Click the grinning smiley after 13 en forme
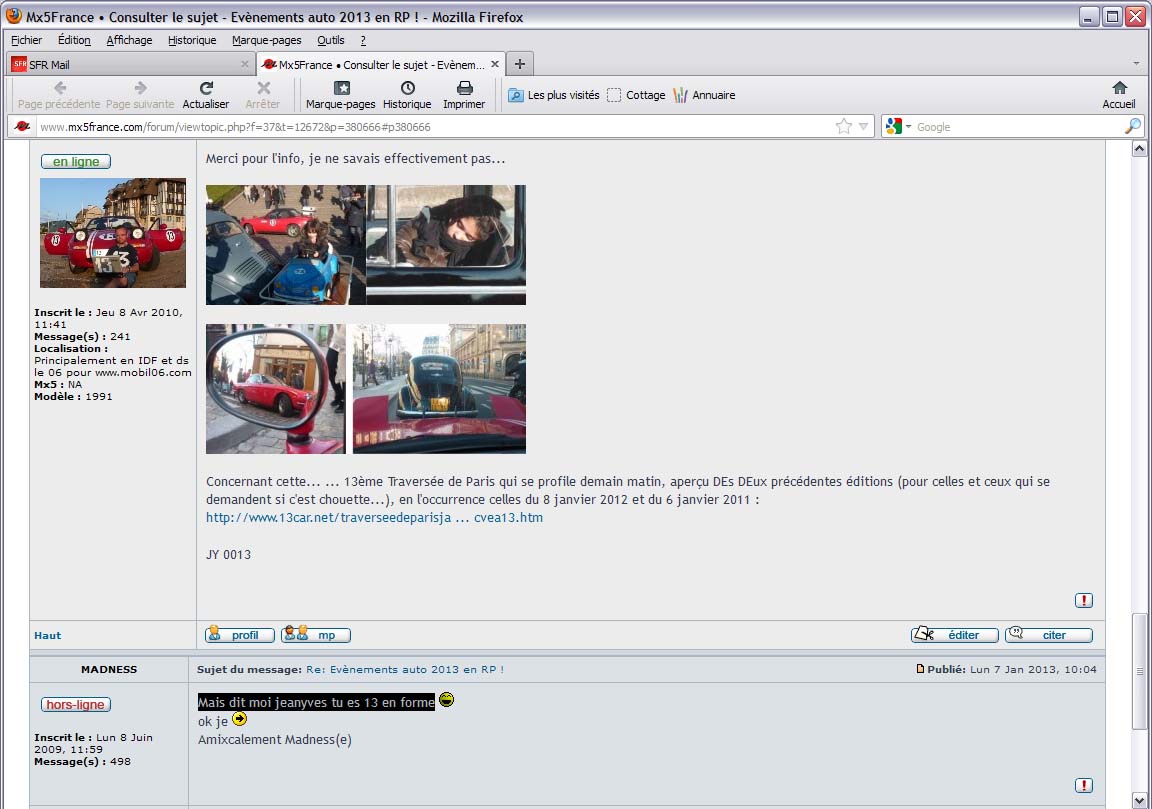The image size is (1152, 809). (446, 700)
